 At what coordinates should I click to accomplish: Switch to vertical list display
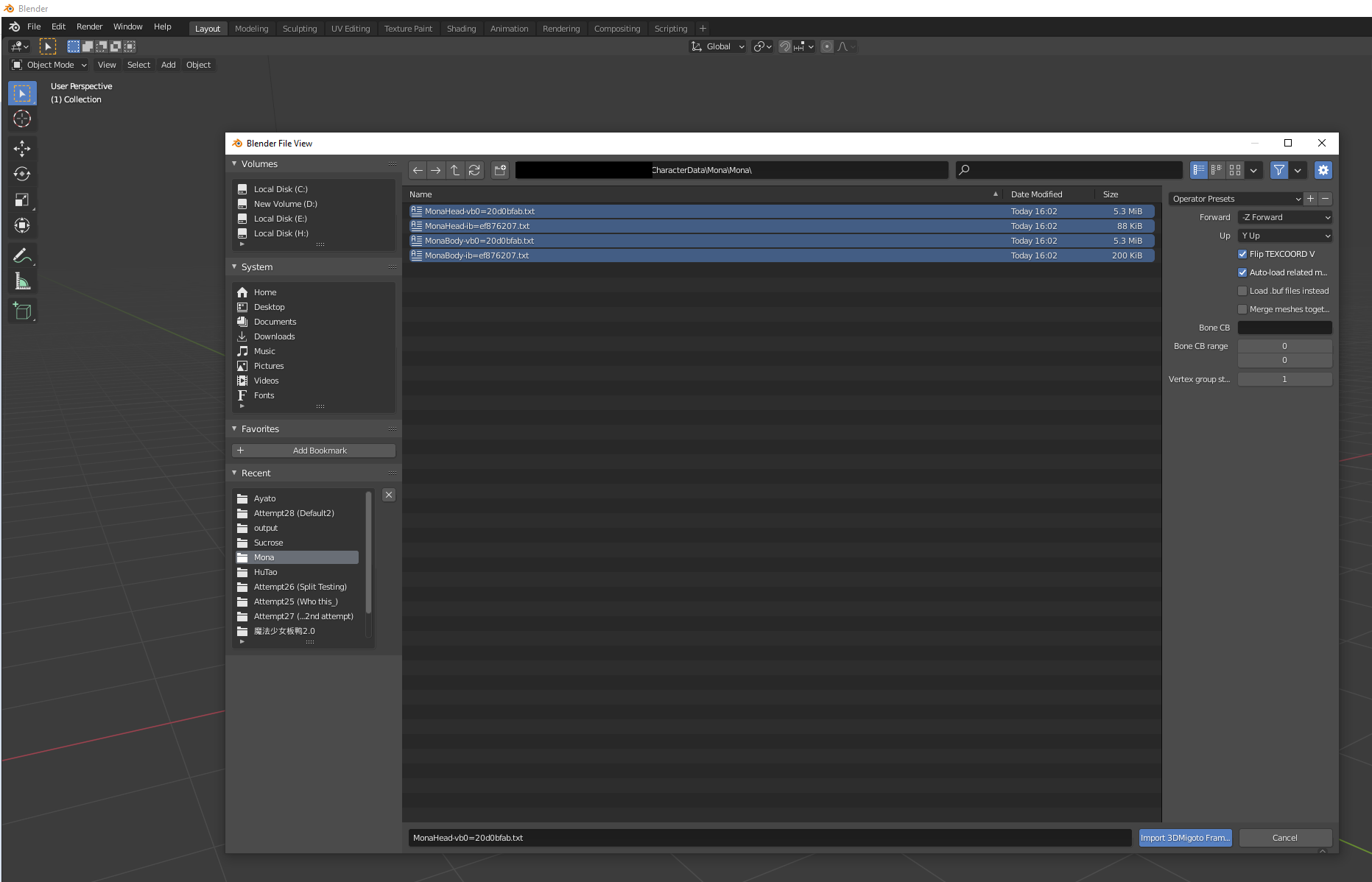(1199, 170)
